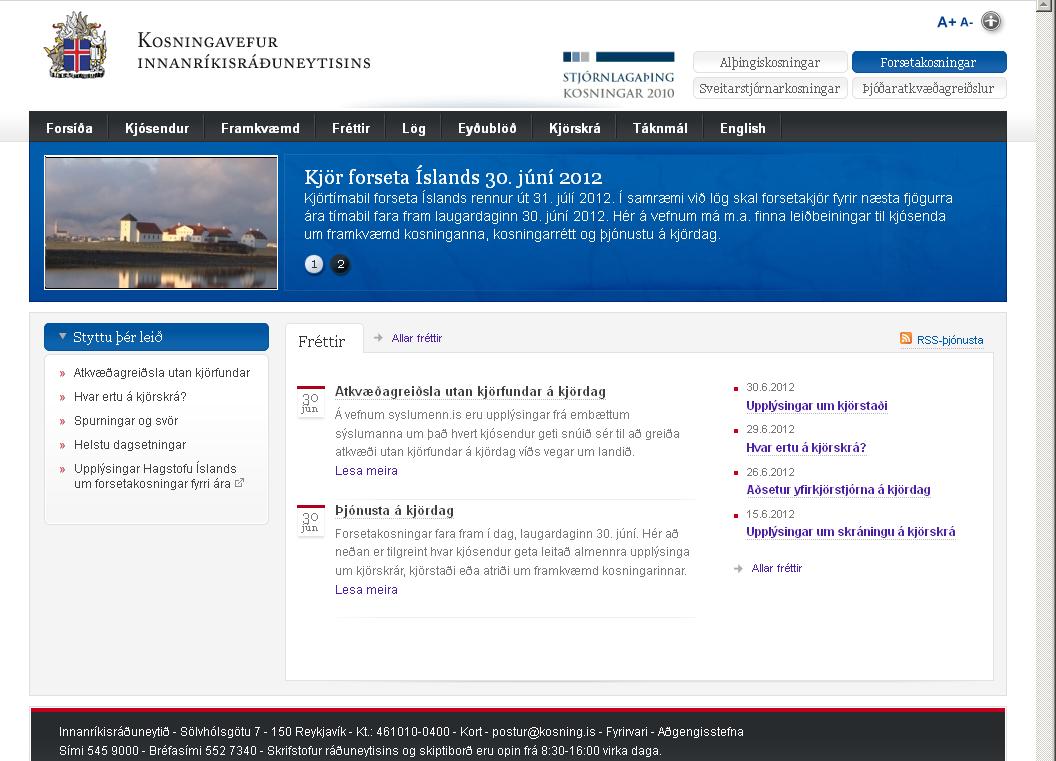Open Hvar ertu á kjörskrá? sidebar link
Viewport: 1056px width, 761px height.
click(130, 397)
